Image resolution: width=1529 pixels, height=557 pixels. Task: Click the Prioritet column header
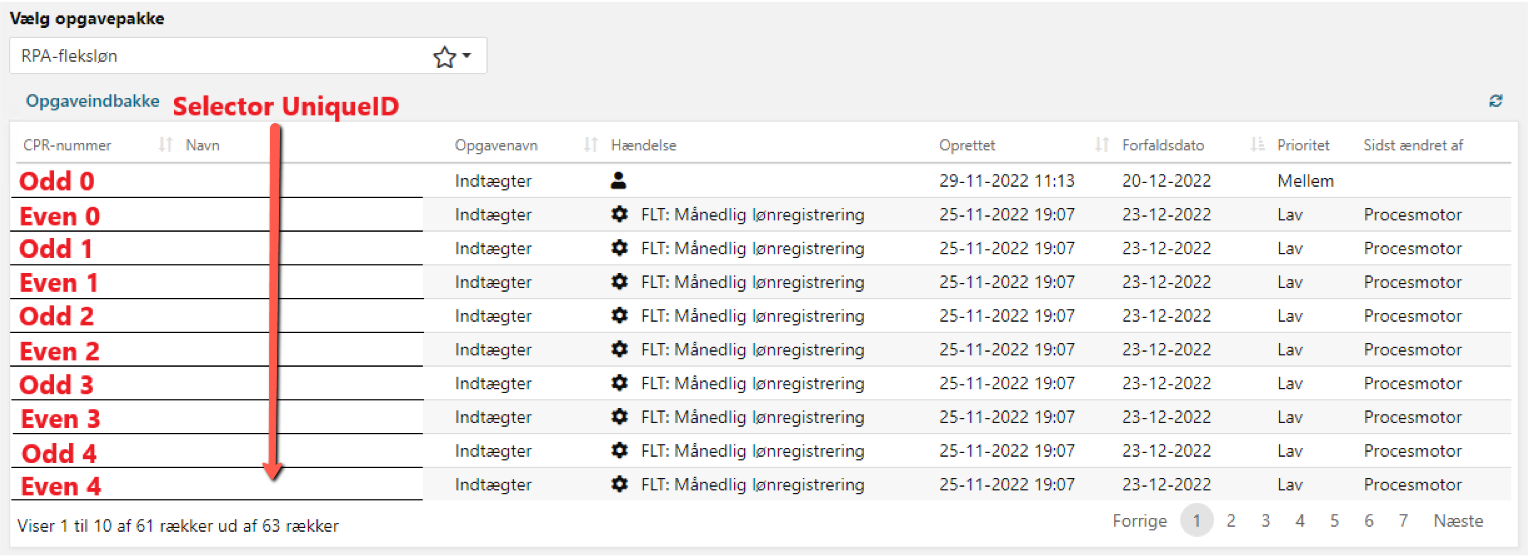pyautogui.click(x=1303, y=145)
